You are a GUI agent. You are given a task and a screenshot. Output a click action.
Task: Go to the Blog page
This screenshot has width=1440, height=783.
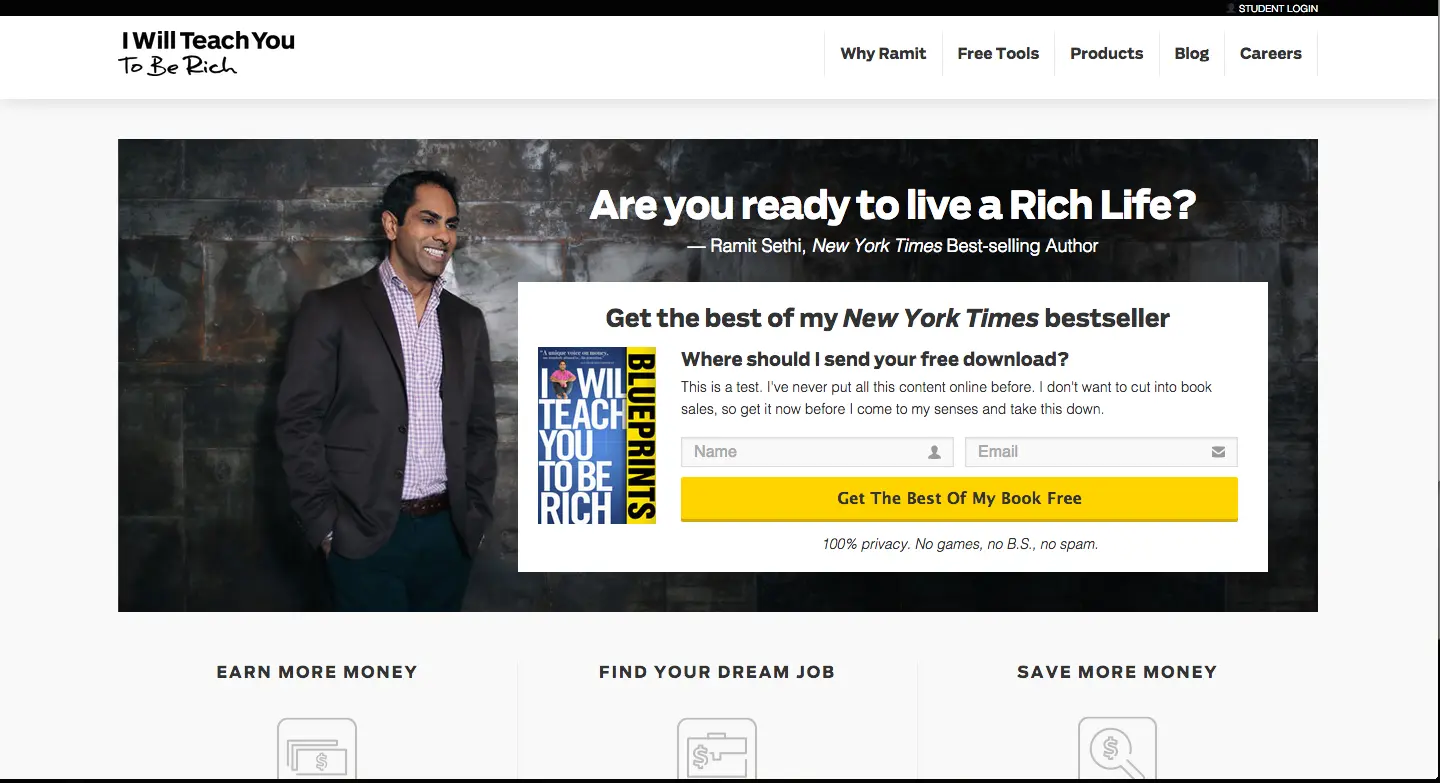(1191, 54)
